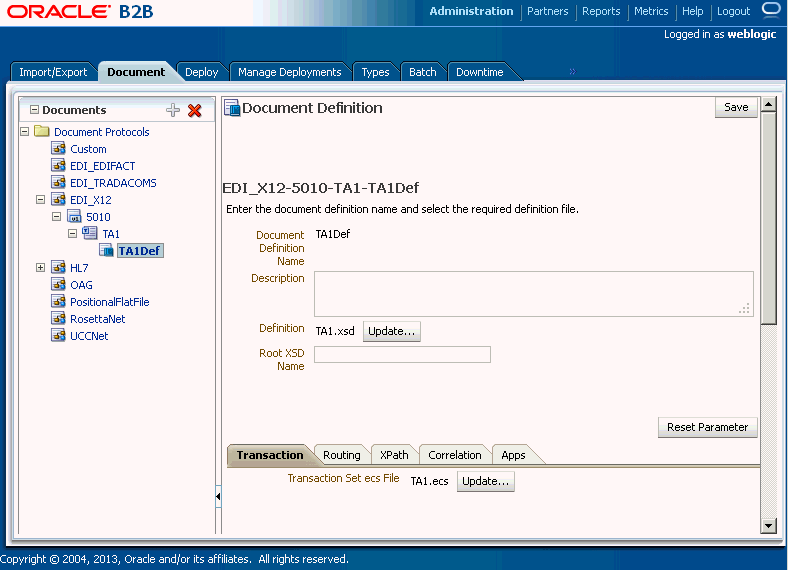This screenshot has width=788, height=570.
Task: Switch to the Routing sub-tab
Action: click(342, 455)
